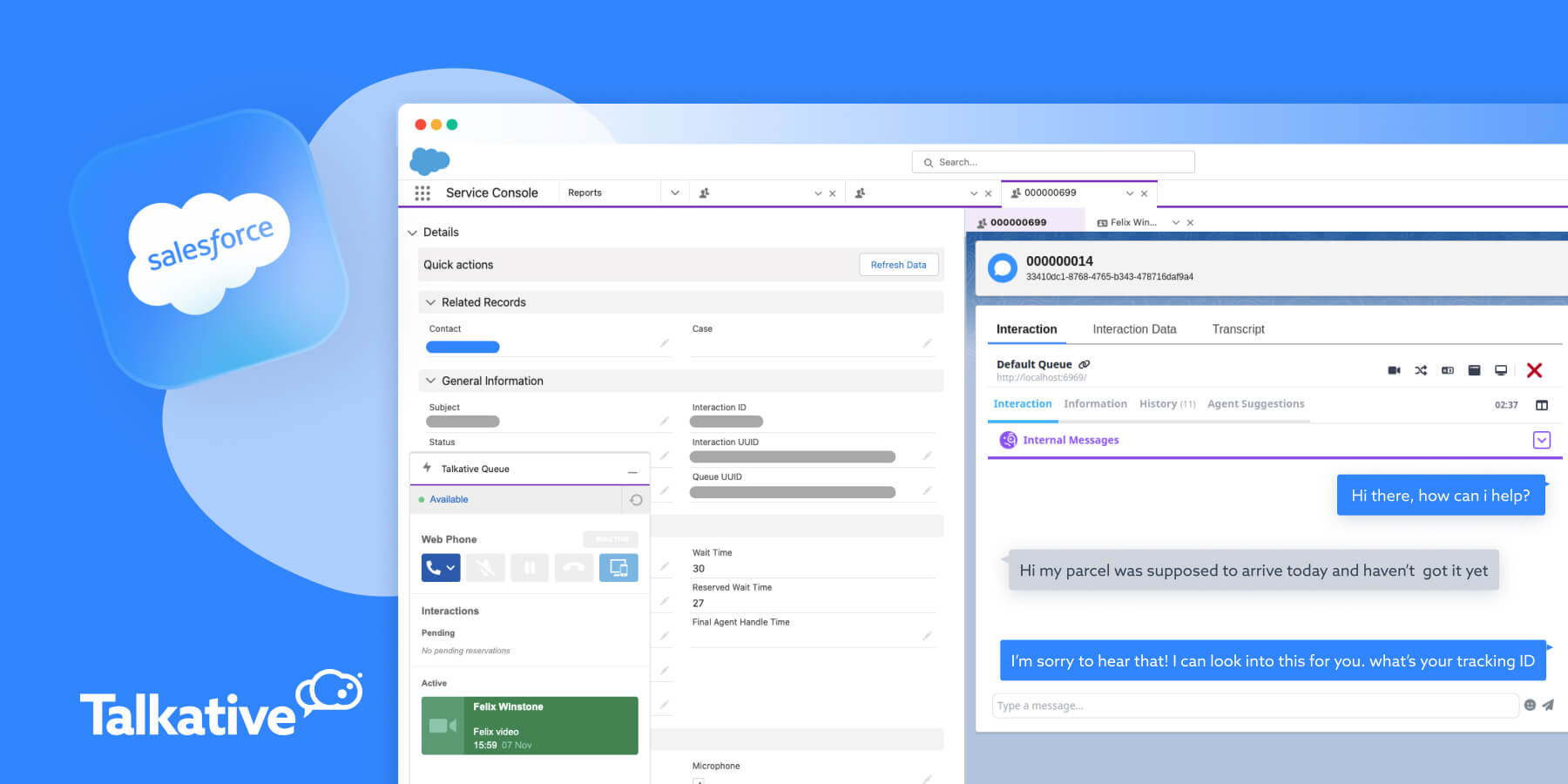
Task: Select the active Felix Winstone interaction
Action: click(x=529, y=725)
